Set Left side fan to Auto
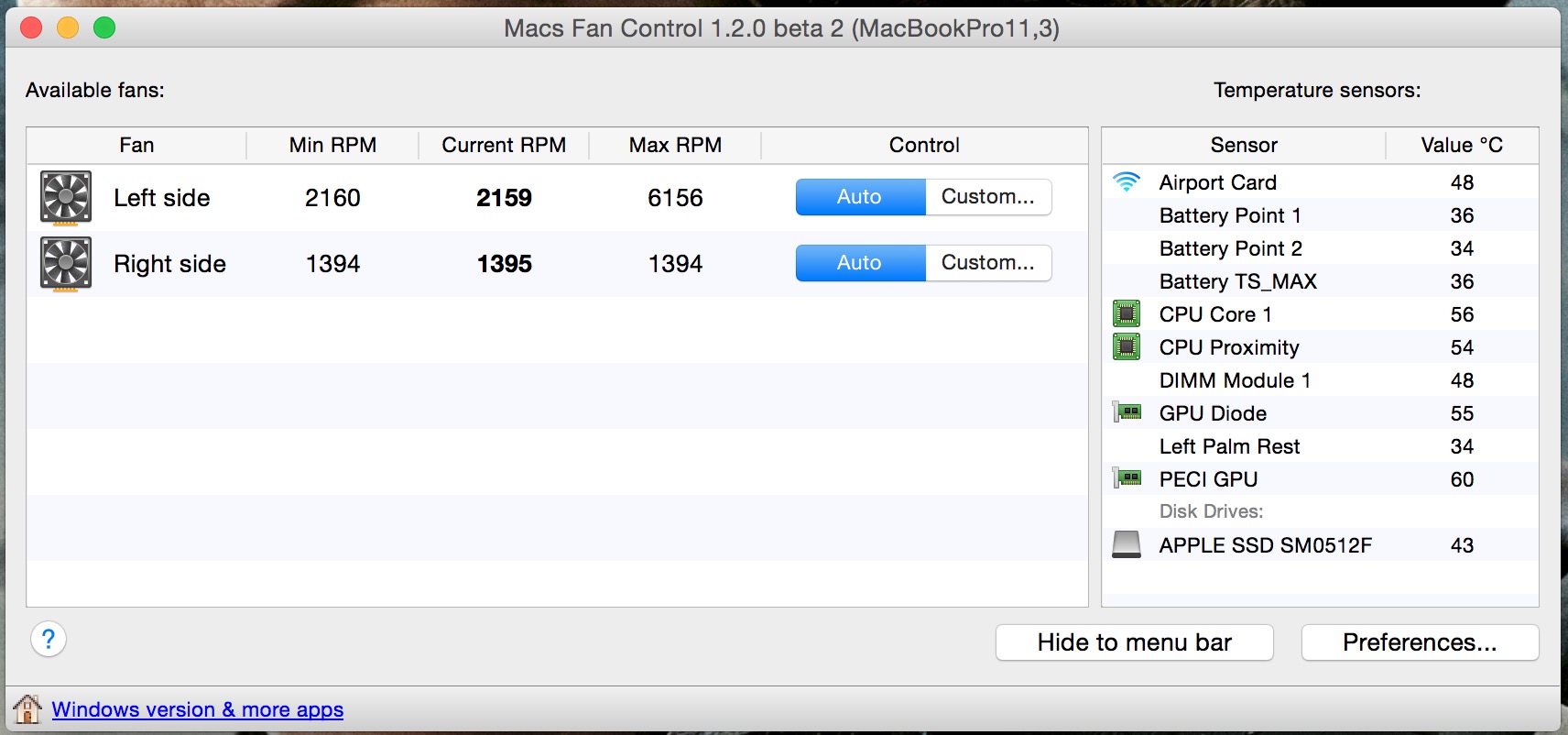 point(860,197)
